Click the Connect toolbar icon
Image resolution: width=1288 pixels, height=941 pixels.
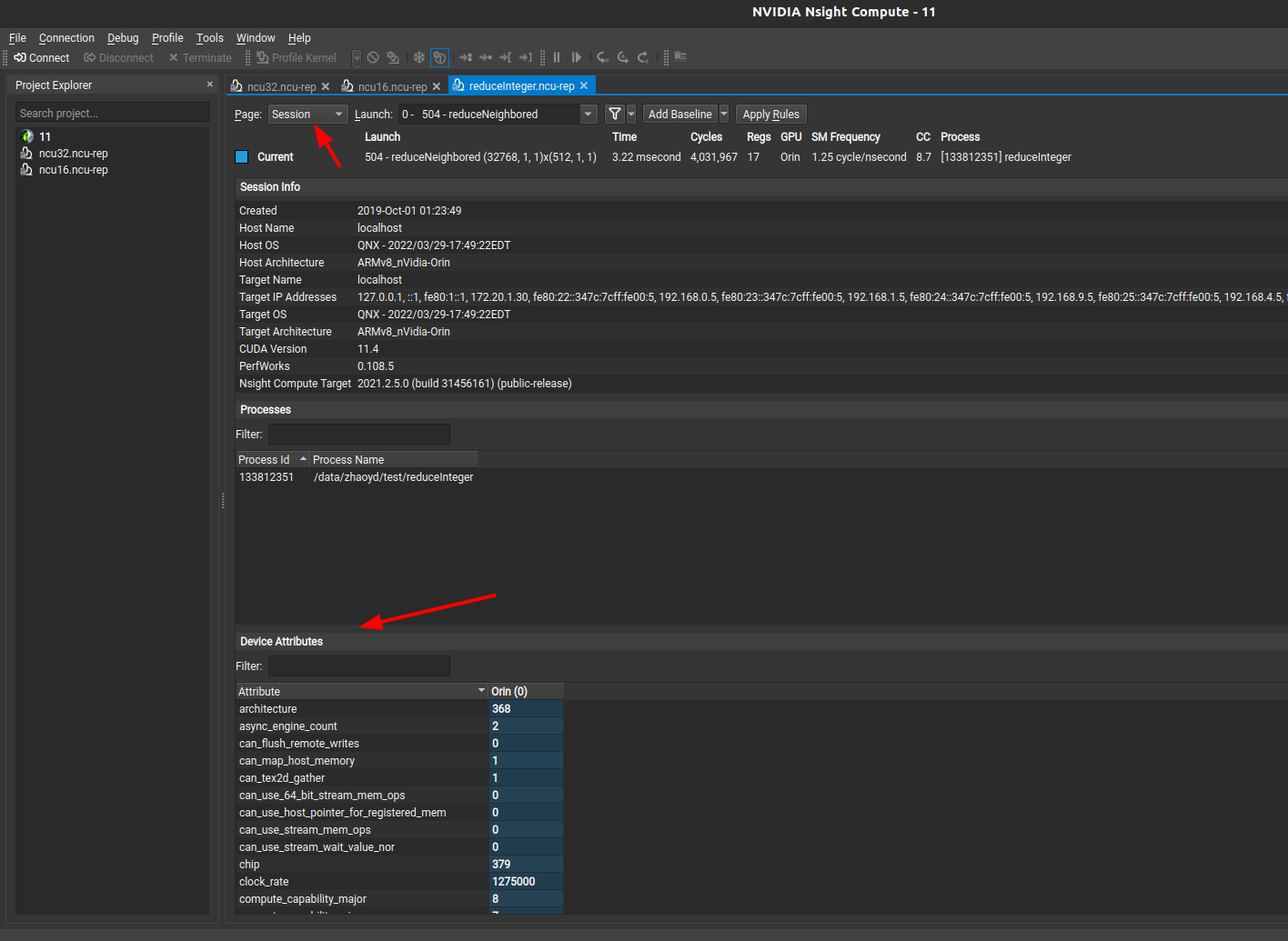tap(42, 57)
